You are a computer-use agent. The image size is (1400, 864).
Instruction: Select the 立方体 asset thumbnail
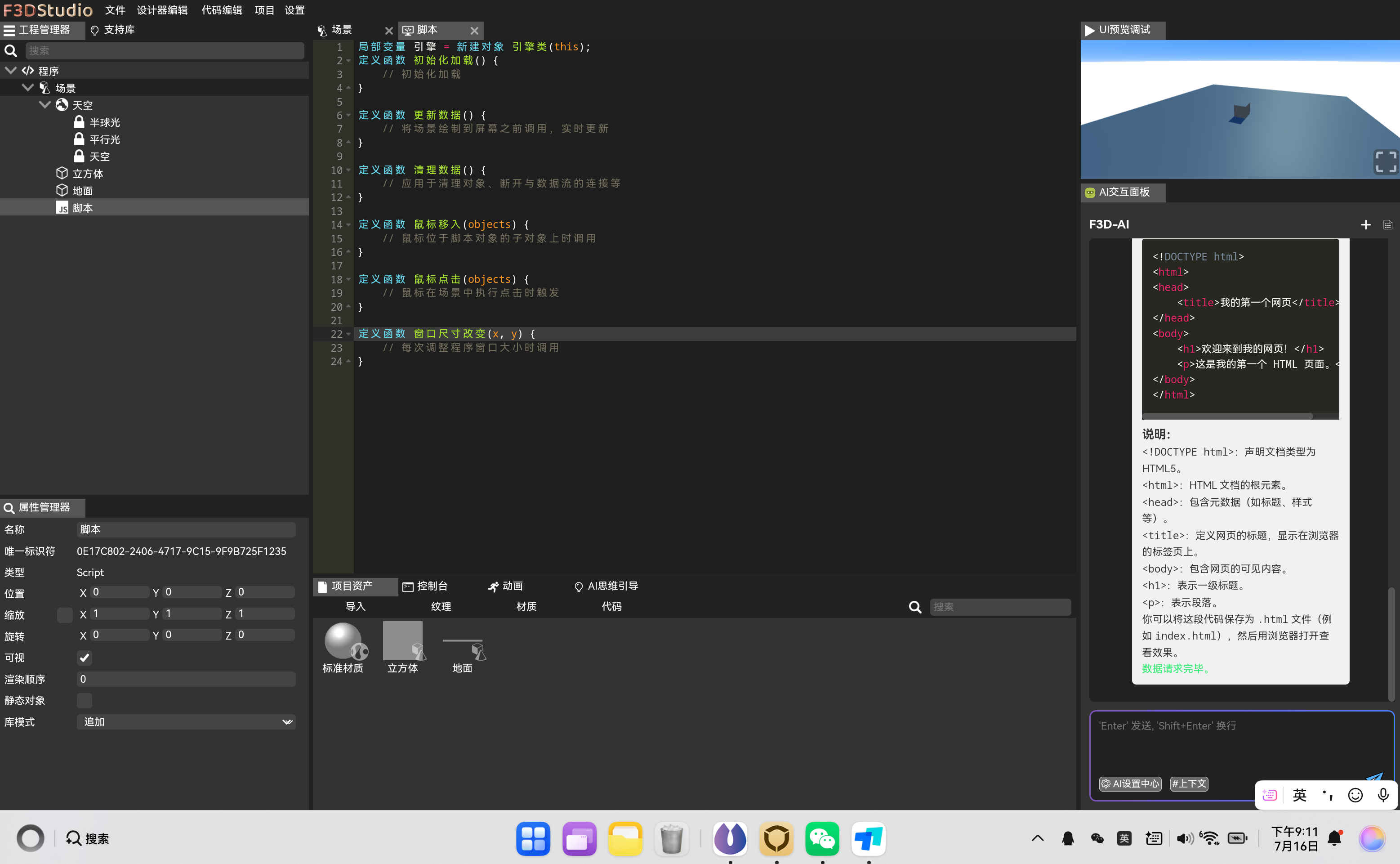pyautogui.click(x=403, y=641)
